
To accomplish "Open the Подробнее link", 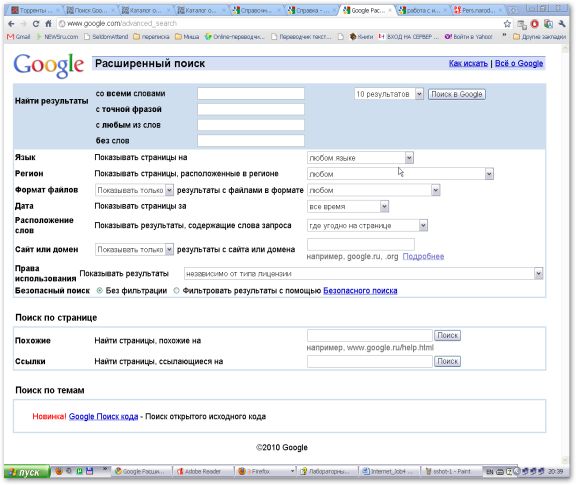I will tap(423, 256).
